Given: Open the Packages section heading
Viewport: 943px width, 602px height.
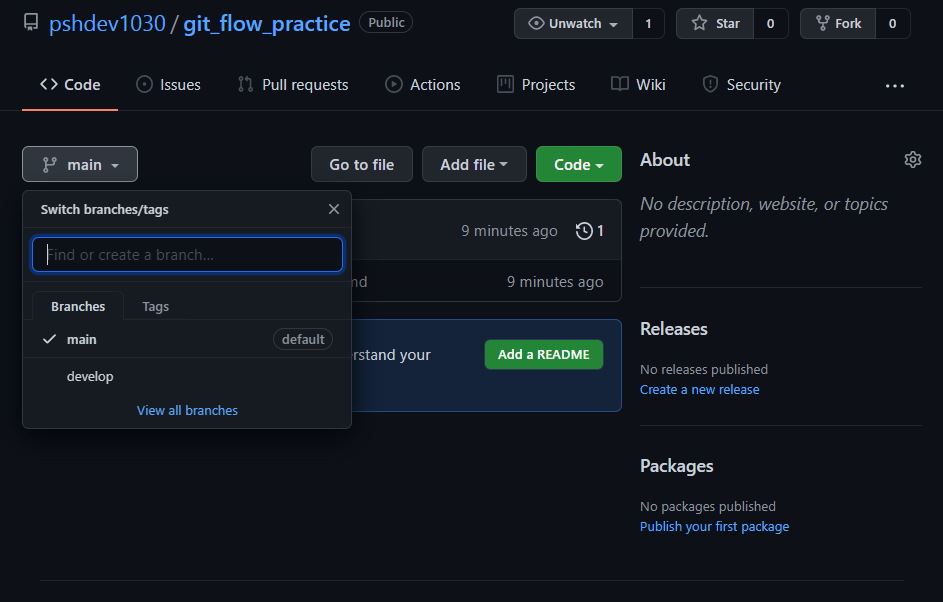Looking at the screenshot, I should (677, 466).
